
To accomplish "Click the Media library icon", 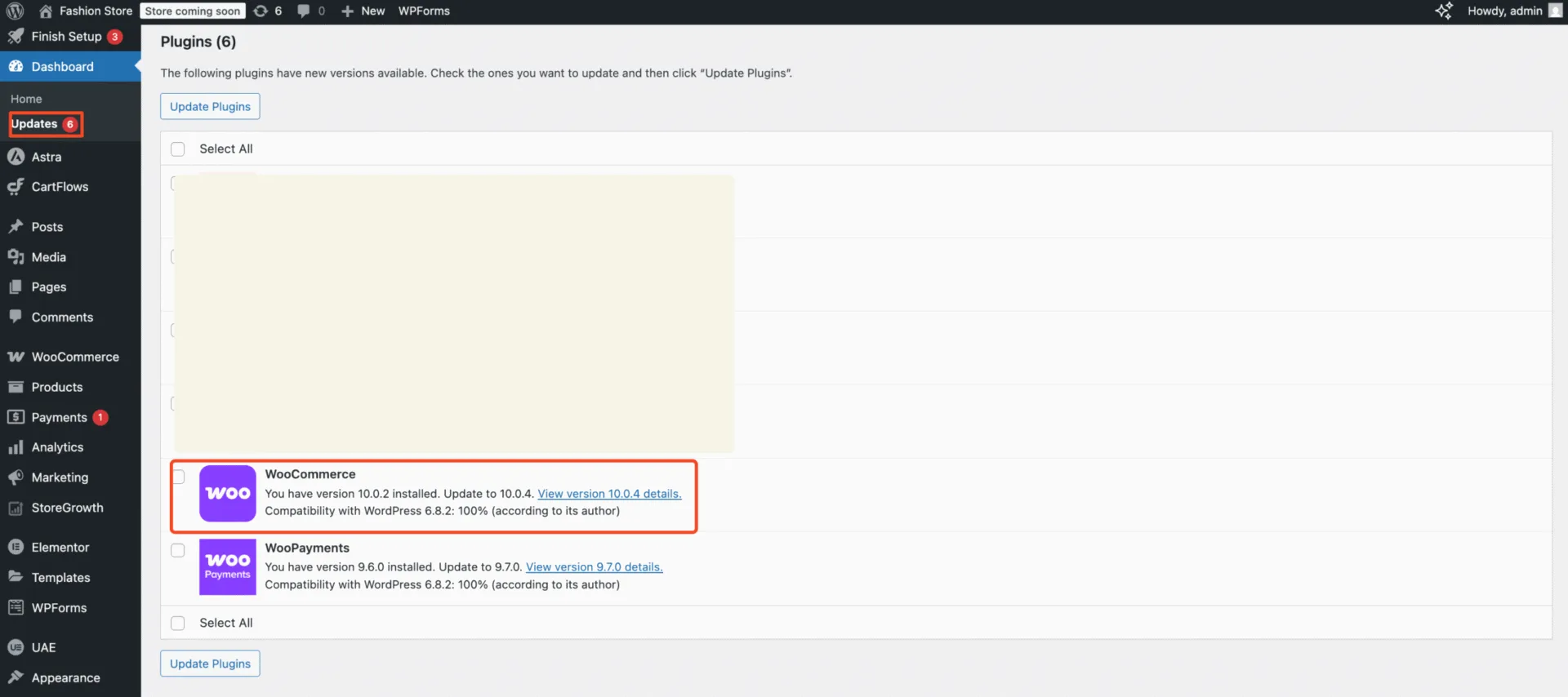I will [16, 257].
